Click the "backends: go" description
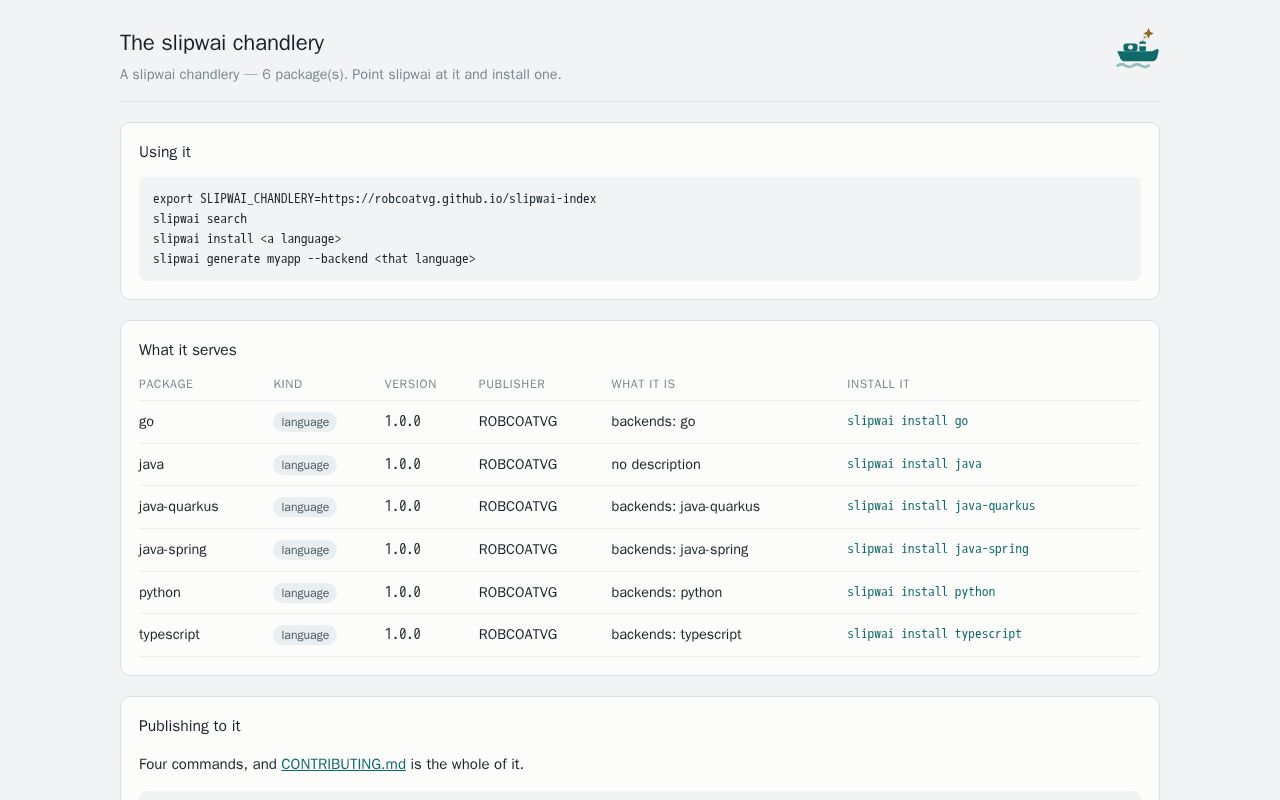Image resolution: width=1280 pixels, height=800 pixels. [x=653, y=422]
